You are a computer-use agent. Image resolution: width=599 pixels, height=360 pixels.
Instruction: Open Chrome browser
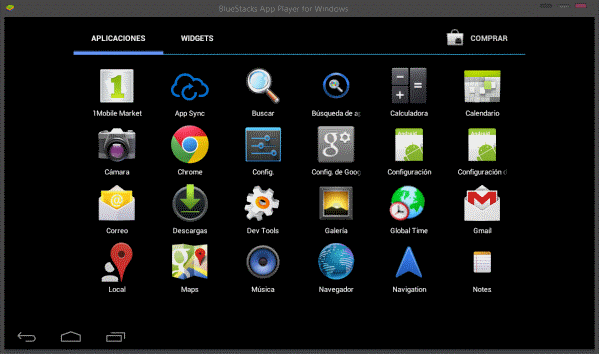click(190, 144)
